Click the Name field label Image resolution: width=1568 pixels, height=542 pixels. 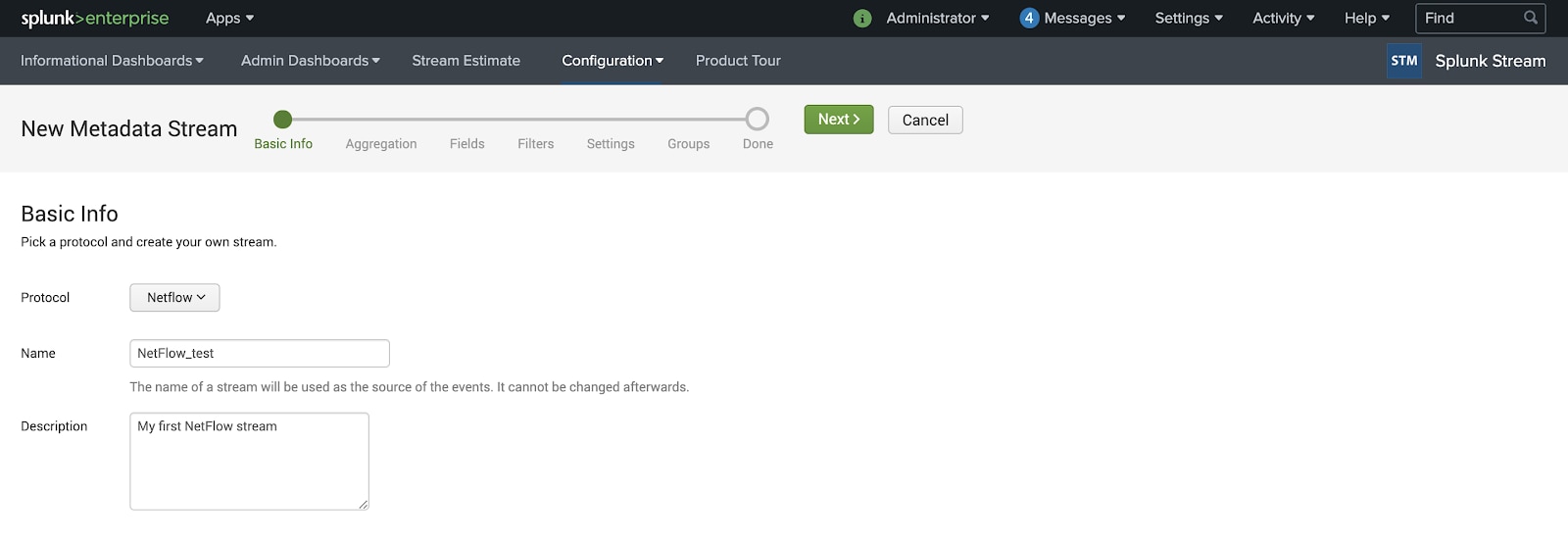coord(38,354)
